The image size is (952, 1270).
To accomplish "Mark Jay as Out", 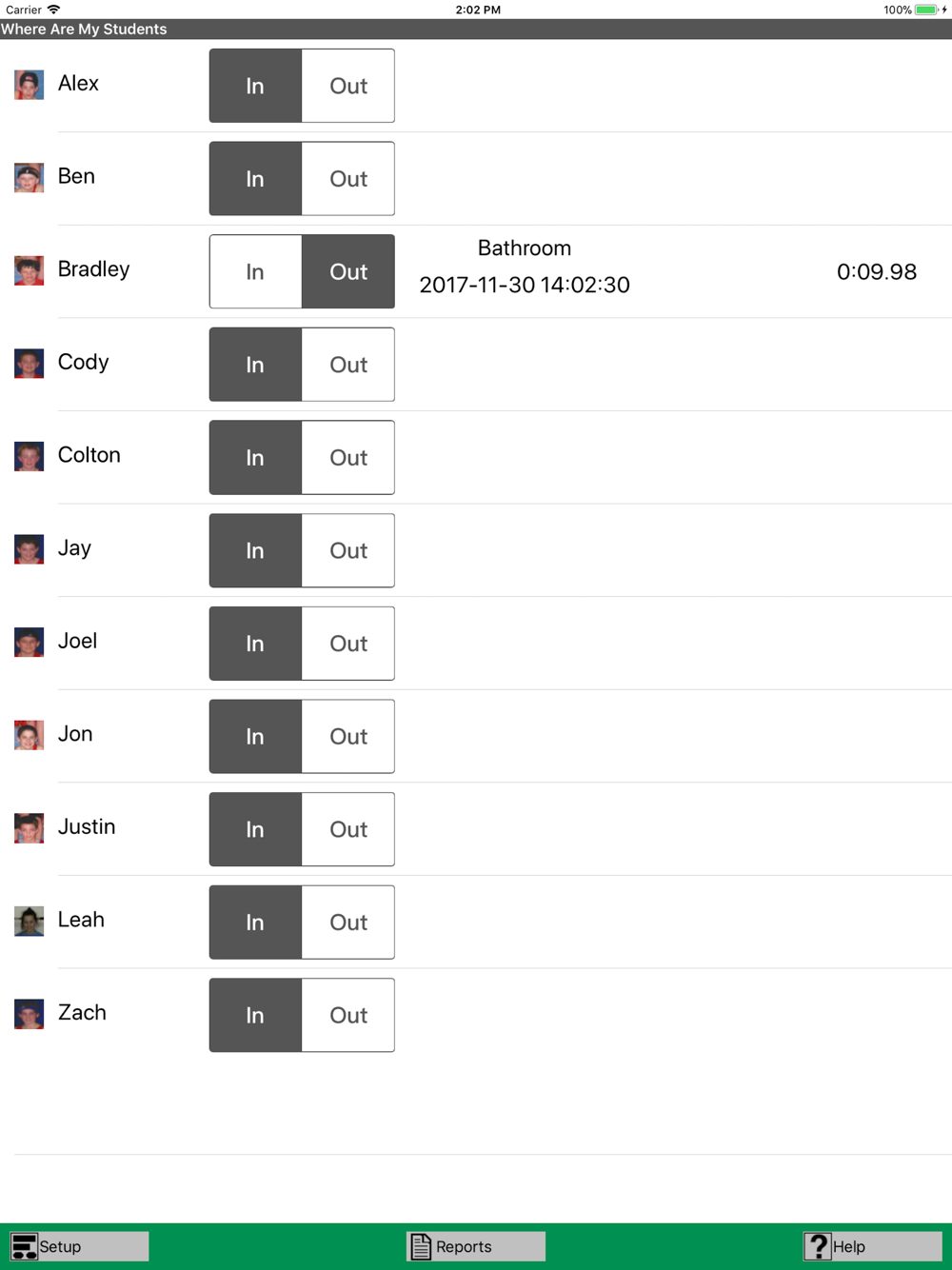I will pos(348,550).
